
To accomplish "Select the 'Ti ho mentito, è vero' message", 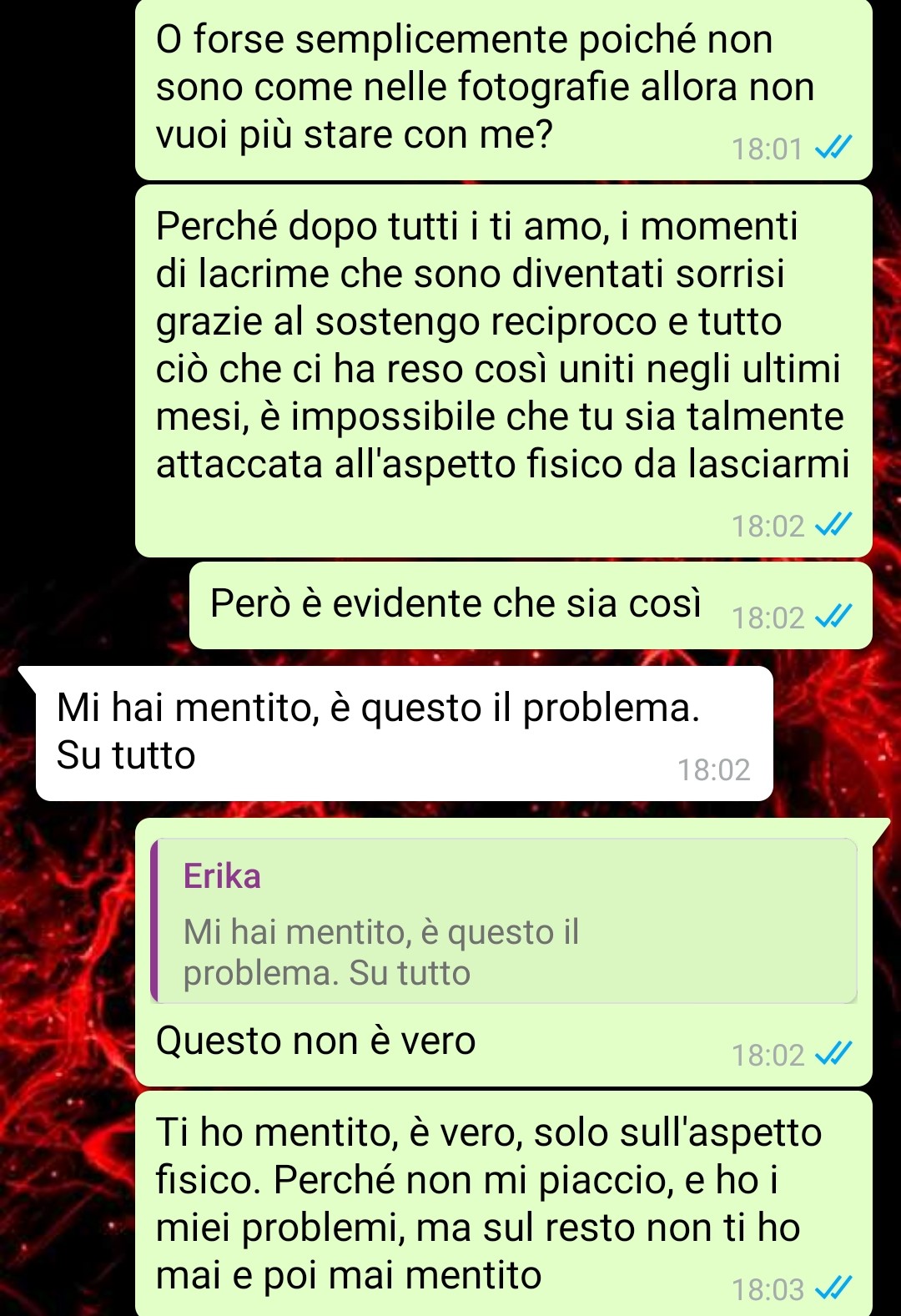I will pos(504,1203).
